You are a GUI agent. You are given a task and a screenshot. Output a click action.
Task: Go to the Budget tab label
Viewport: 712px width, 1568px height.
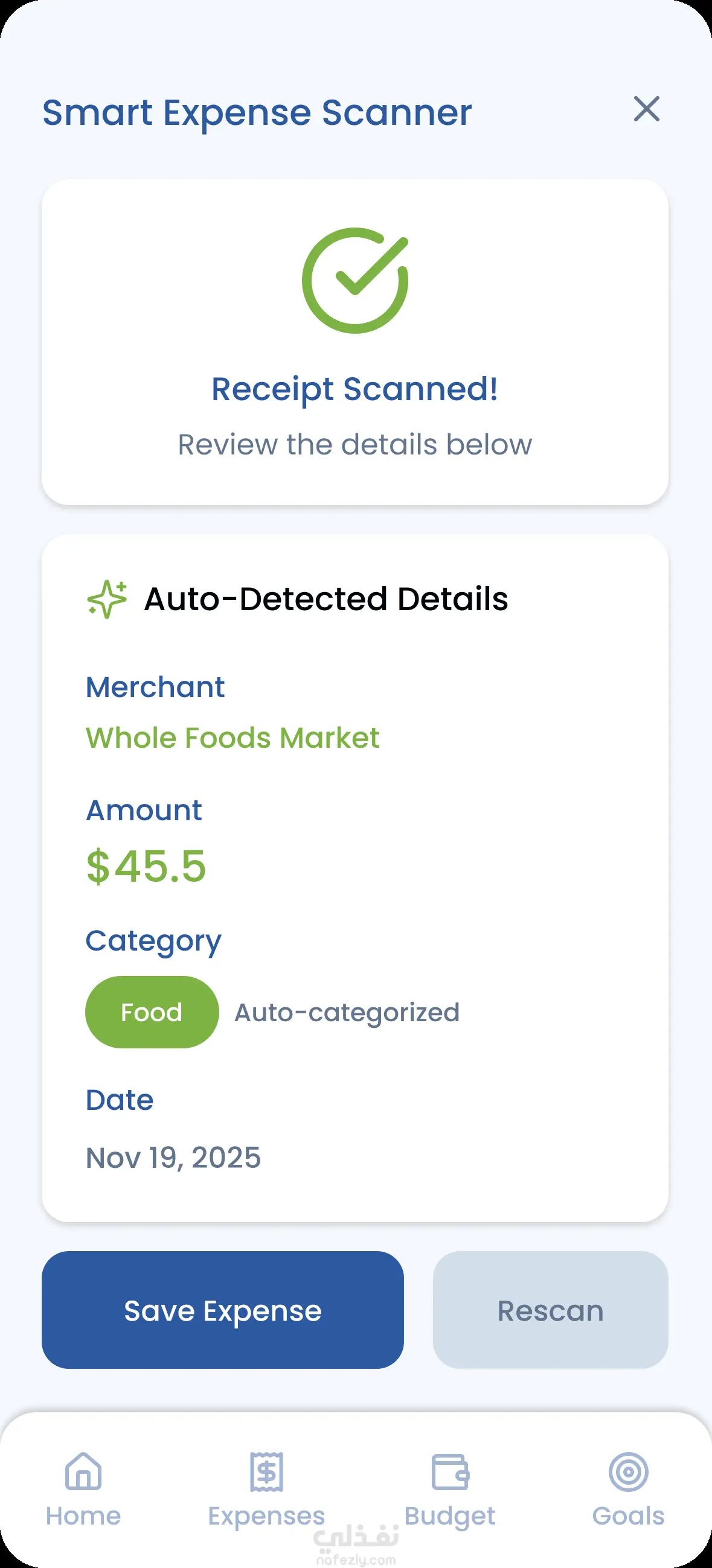point(450,1515)
